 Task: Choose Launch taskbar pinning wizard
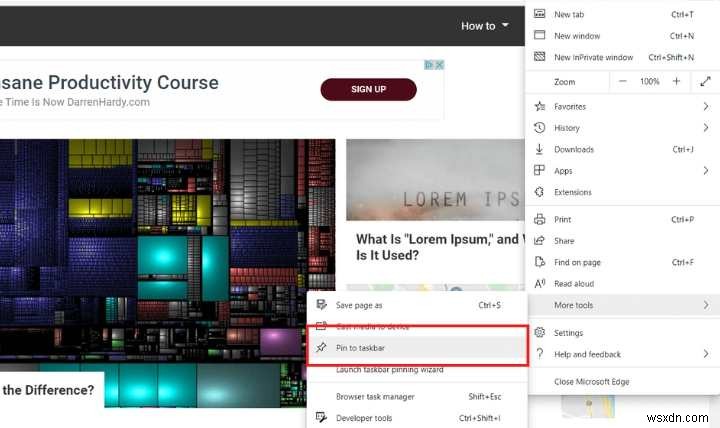coord(417,369)
